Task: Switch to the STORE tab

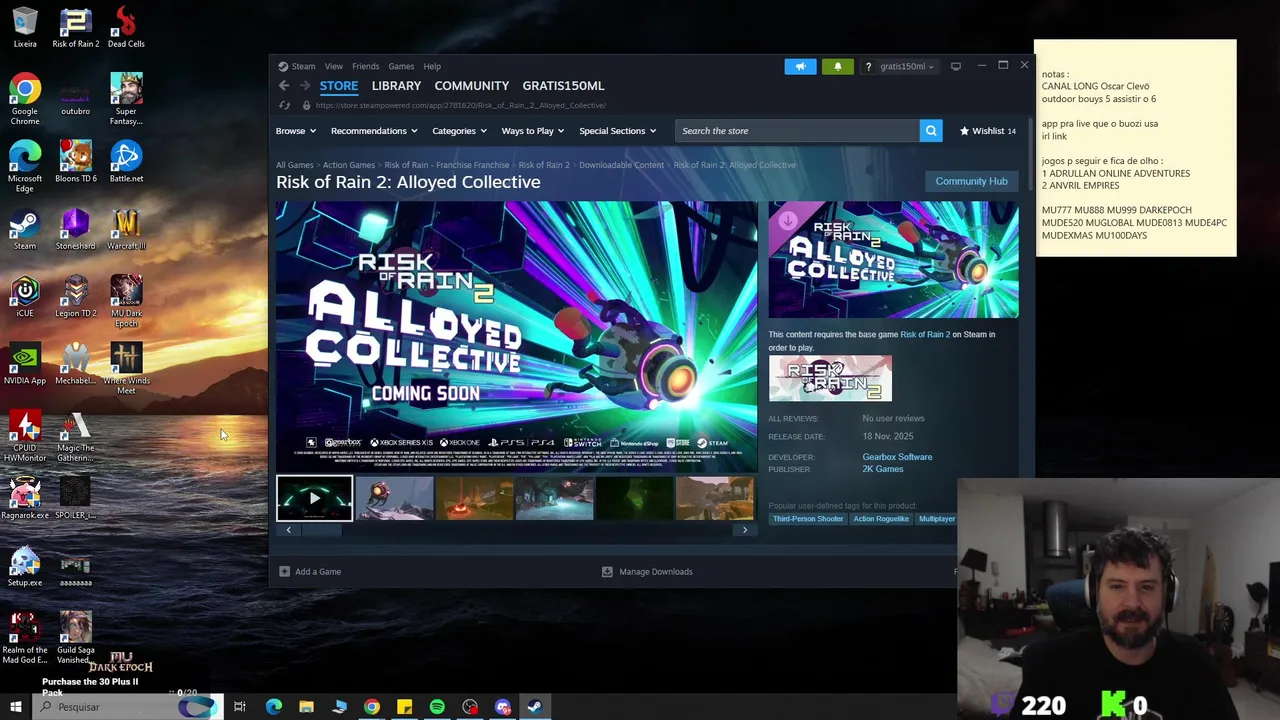Action: point(339,86)
